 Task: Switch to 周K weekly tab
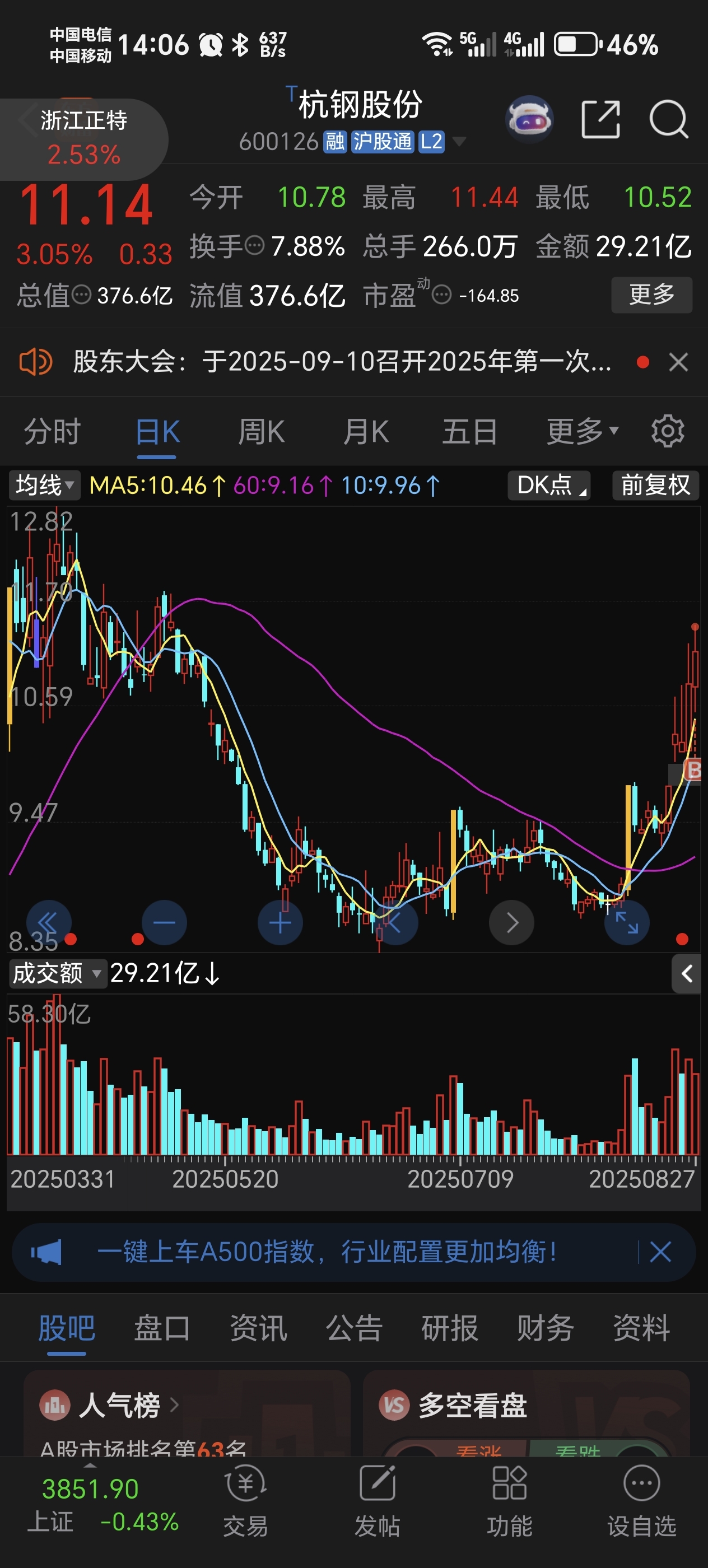pos(261,432)
